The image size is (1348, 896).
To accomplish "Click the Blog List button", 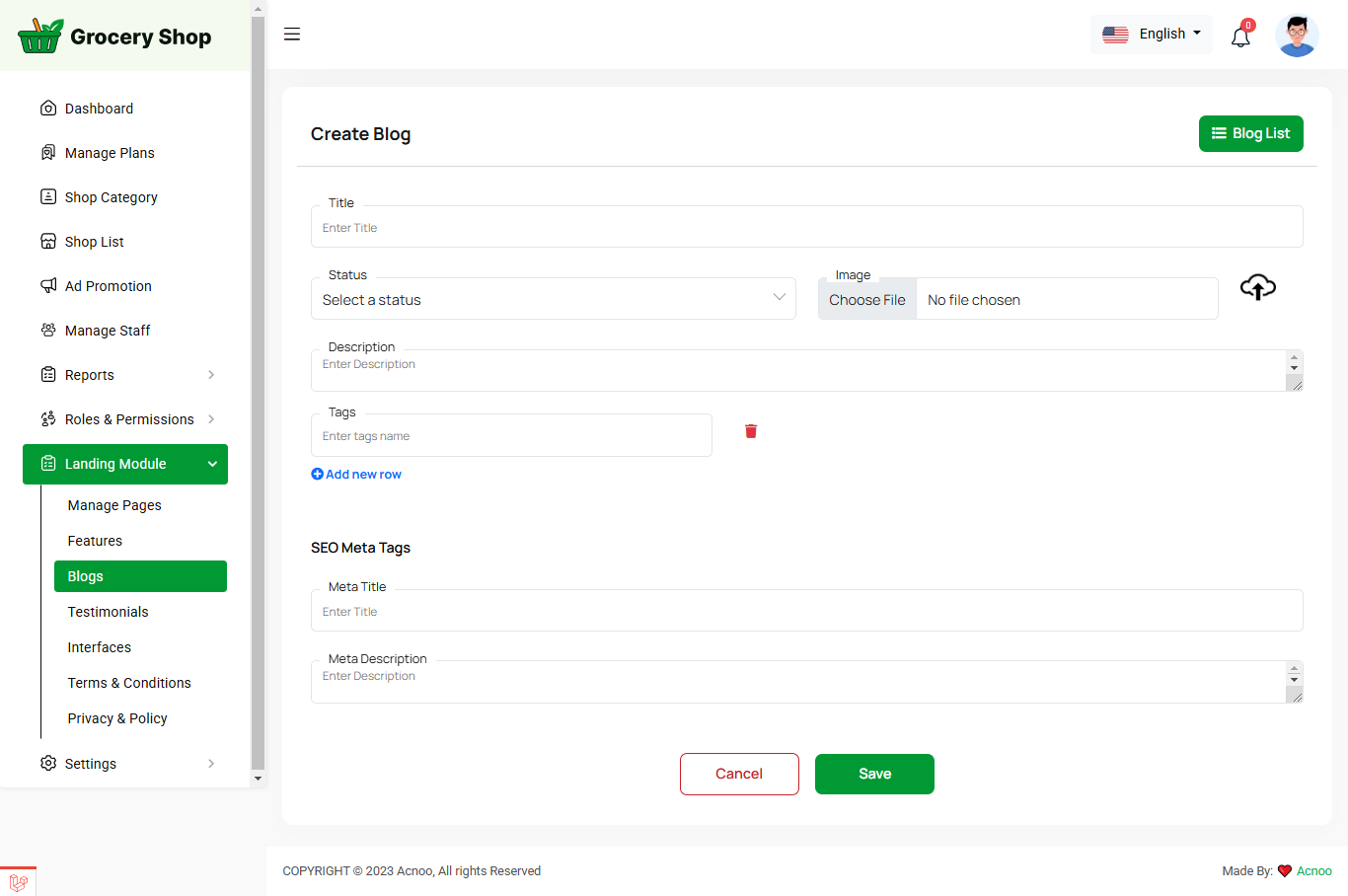I will click(x=1250, y=133).
